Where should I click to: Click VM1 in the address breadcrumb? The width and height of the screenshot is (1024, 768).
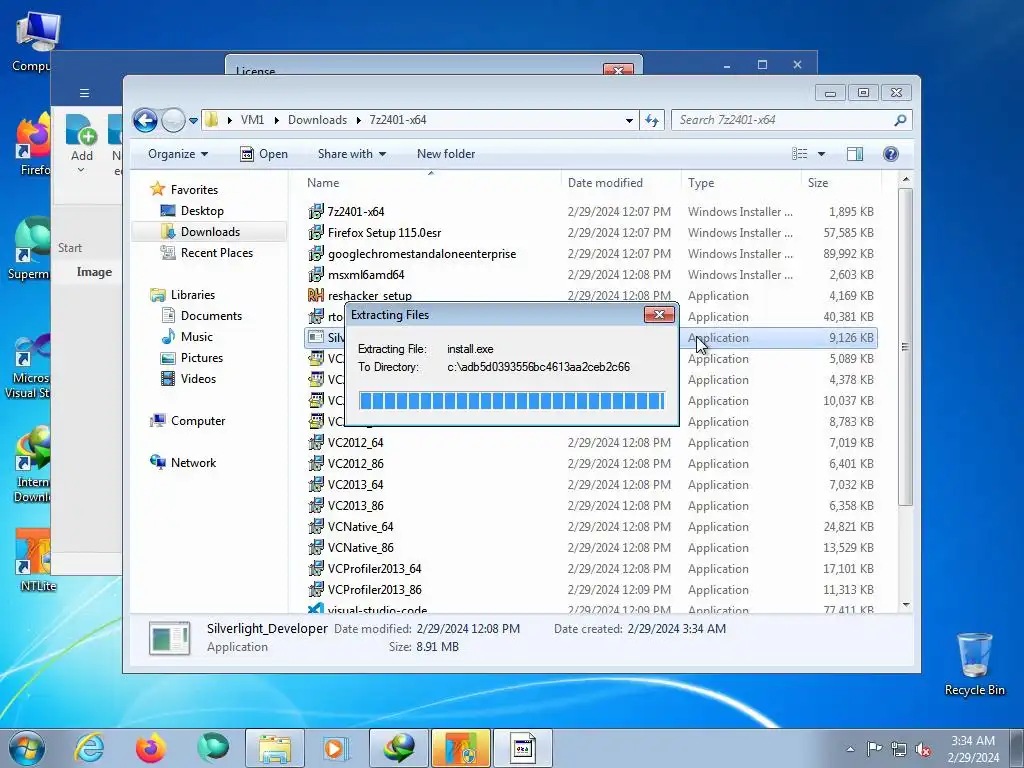[x=252, y=120]
